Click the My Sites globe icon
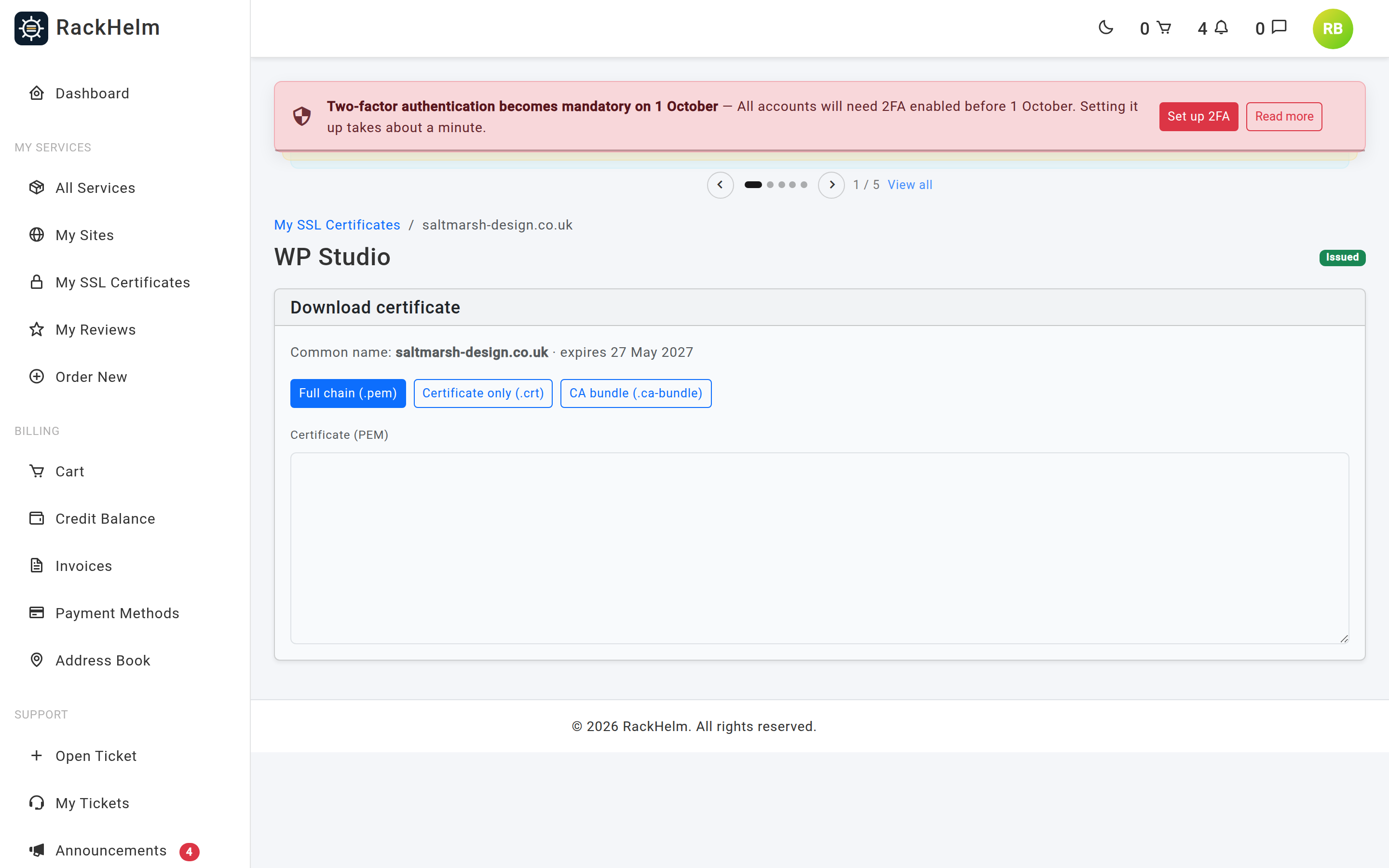This screenshot has height=868, width=1389. 37,235
